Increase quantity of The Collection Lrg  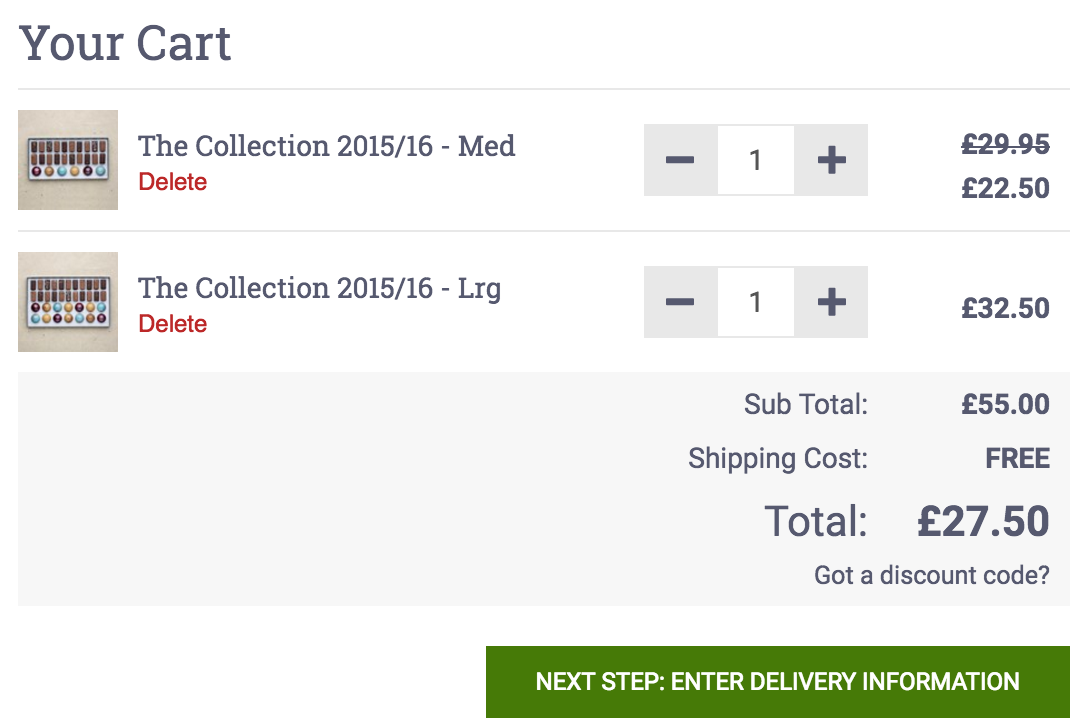click(x=832, y=302)
